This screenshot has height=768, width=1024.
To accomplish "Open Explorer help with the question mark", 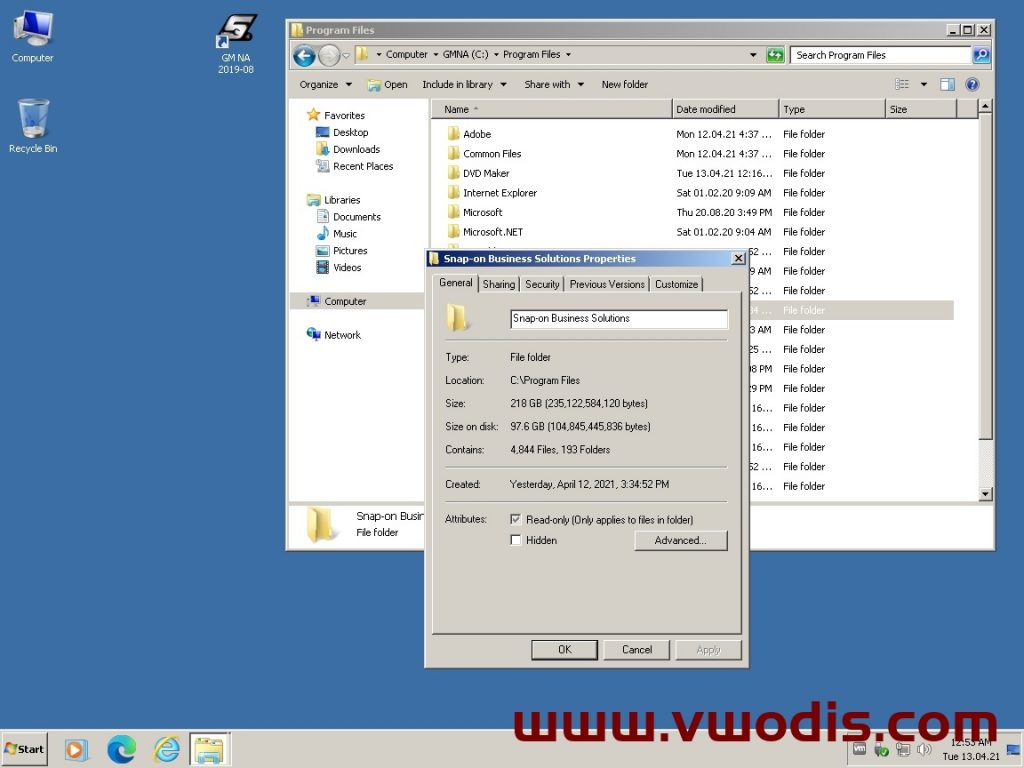I will pyautogui.click(x=972, y=84).
